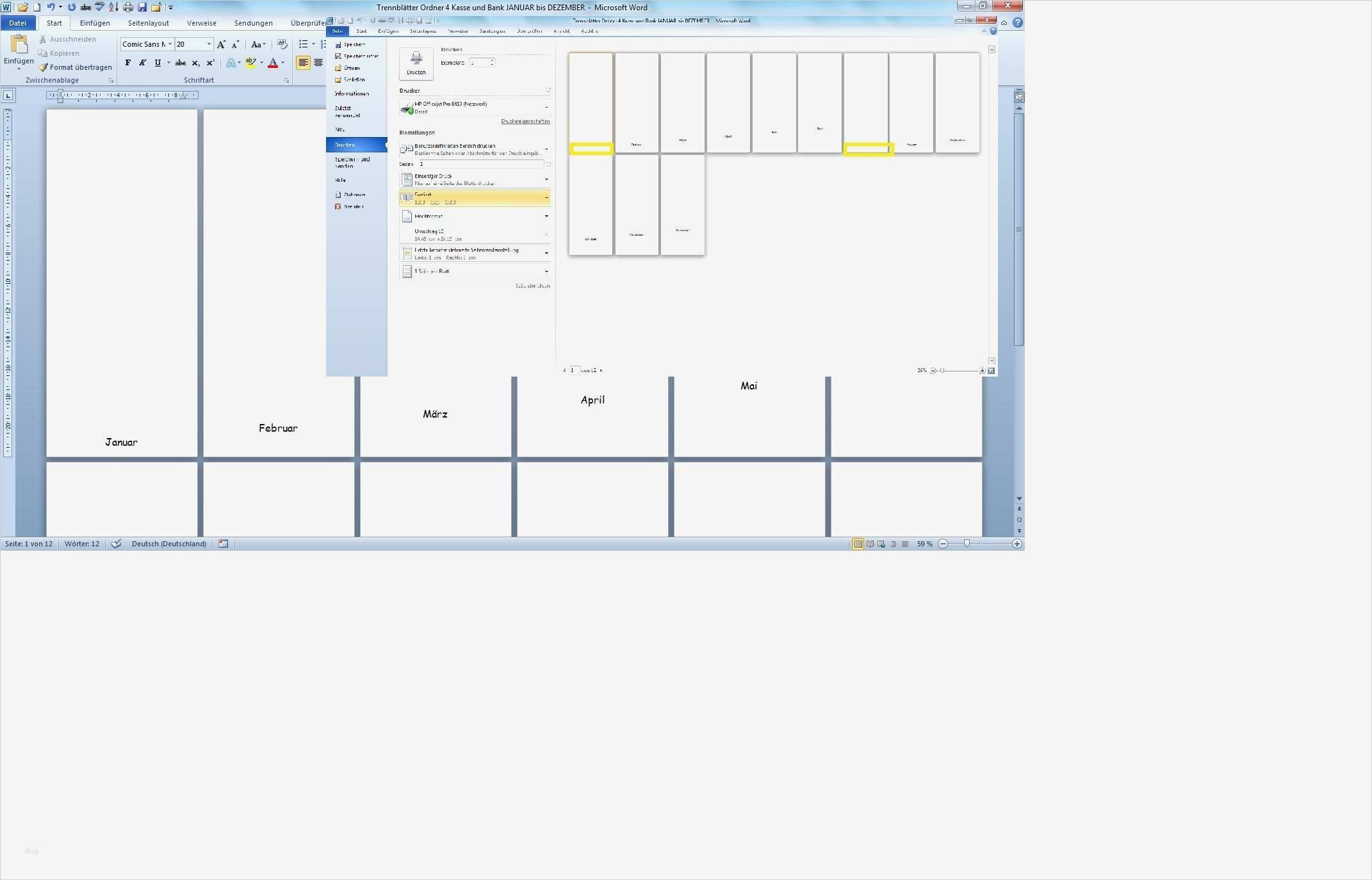Open the Comic Sans font name dropdown
This screenshot has height=880, width=1372.
170,44
